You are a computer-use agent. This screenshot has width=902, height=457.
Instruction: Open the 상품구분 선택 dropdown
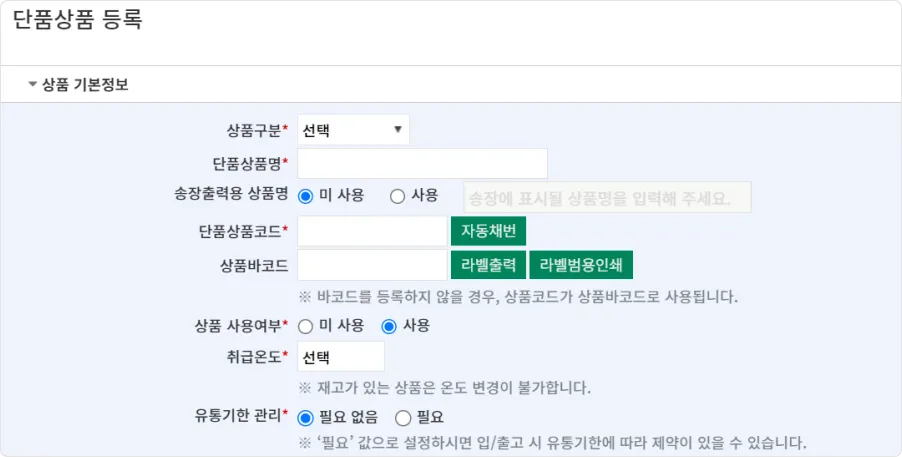coord(353,130)
